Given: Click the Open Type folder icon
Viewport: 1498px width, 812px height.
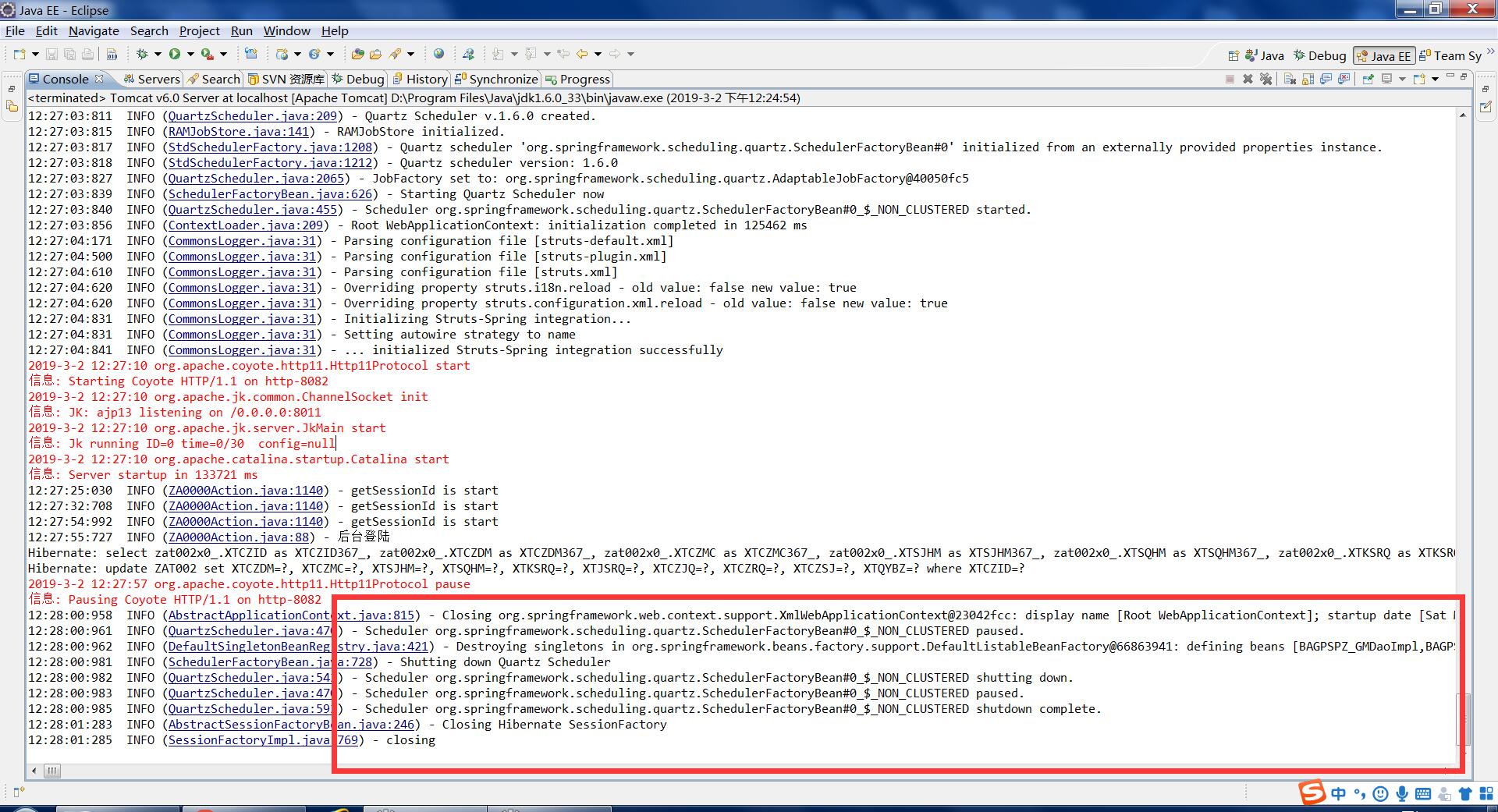Looking at the screenshot, I should pyautogui.click(x=357, y=54).
